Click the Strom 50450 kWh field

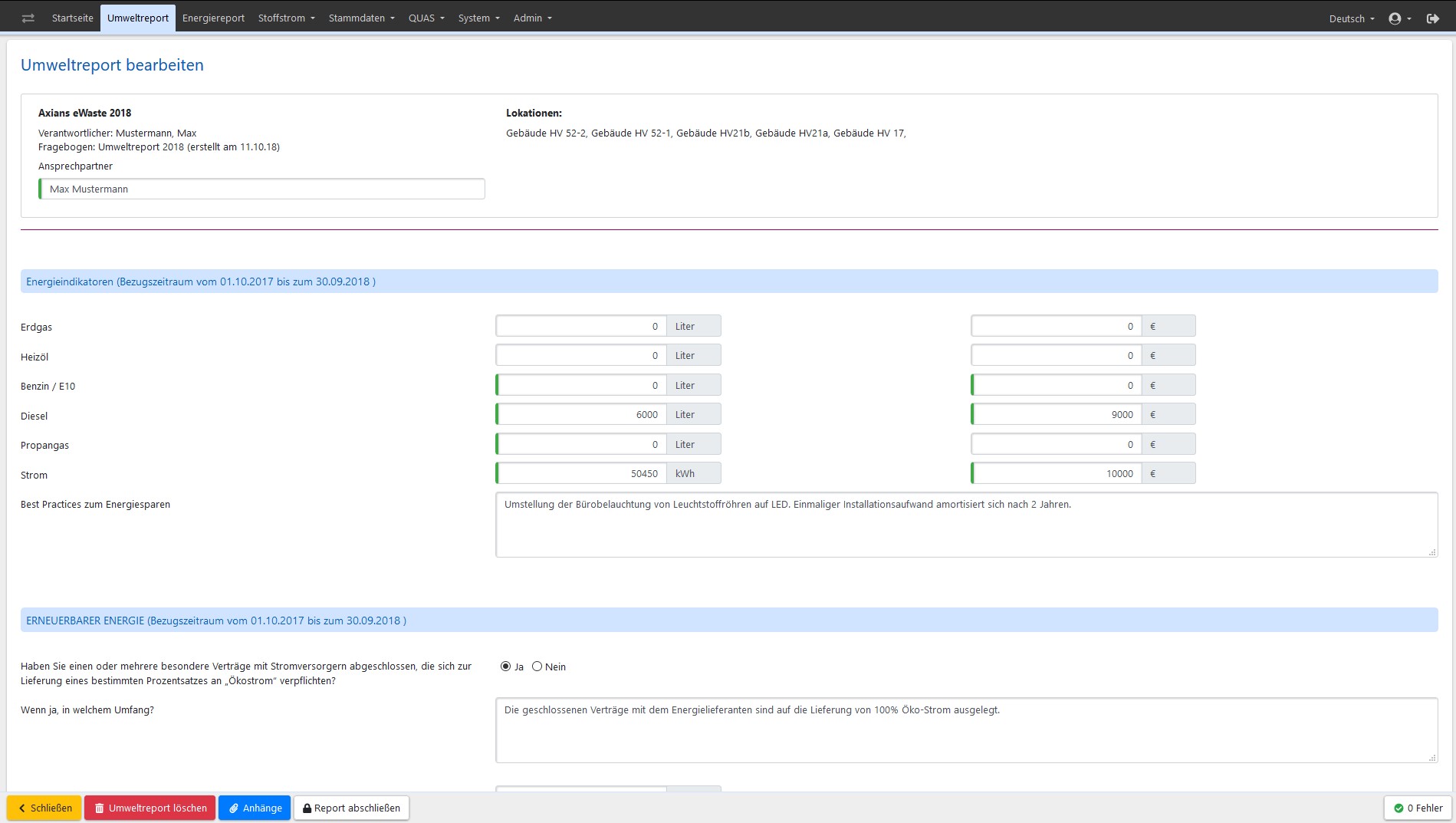tap(580, 473)
